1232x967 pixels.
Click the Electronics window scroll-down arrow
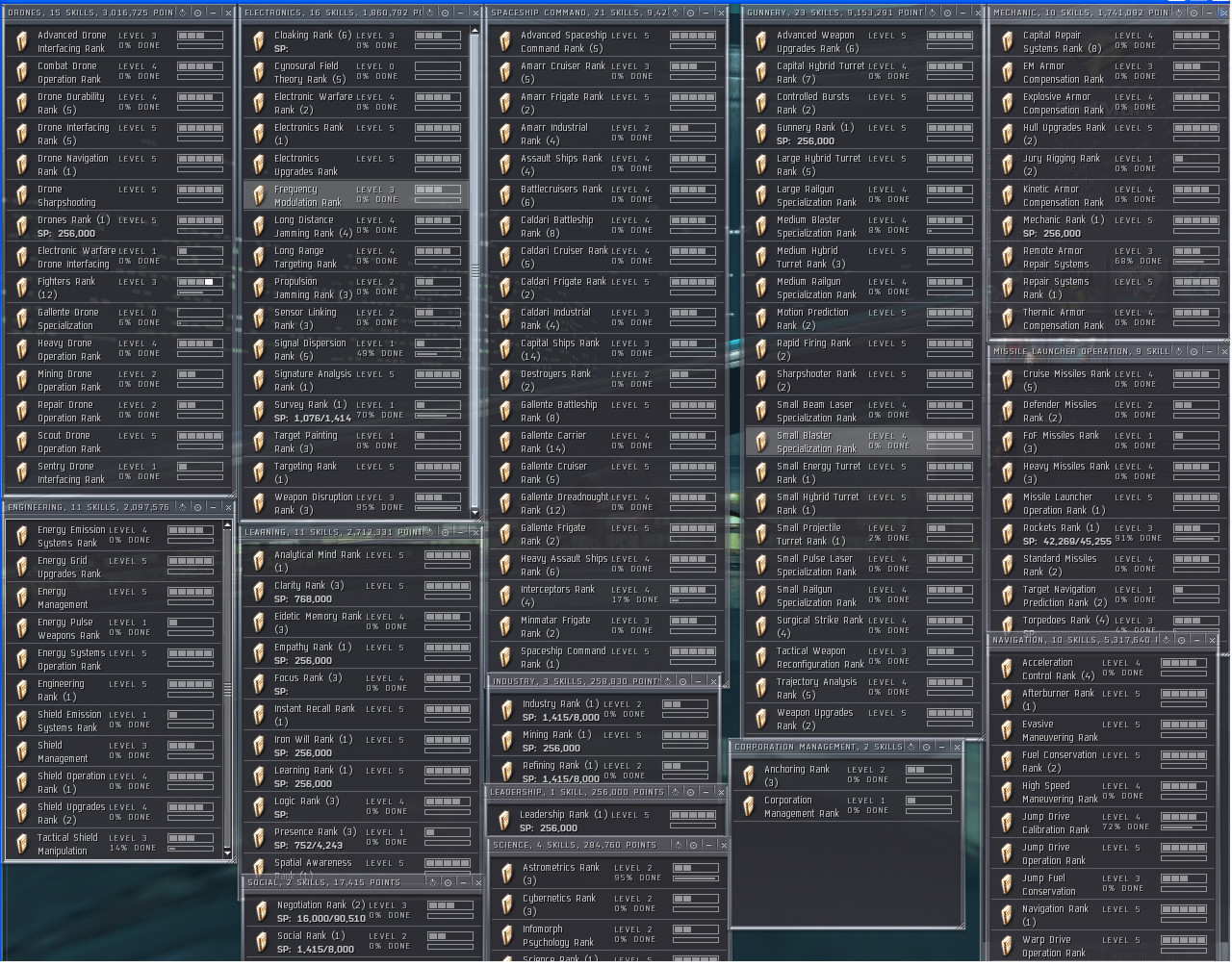pos(475,513)
